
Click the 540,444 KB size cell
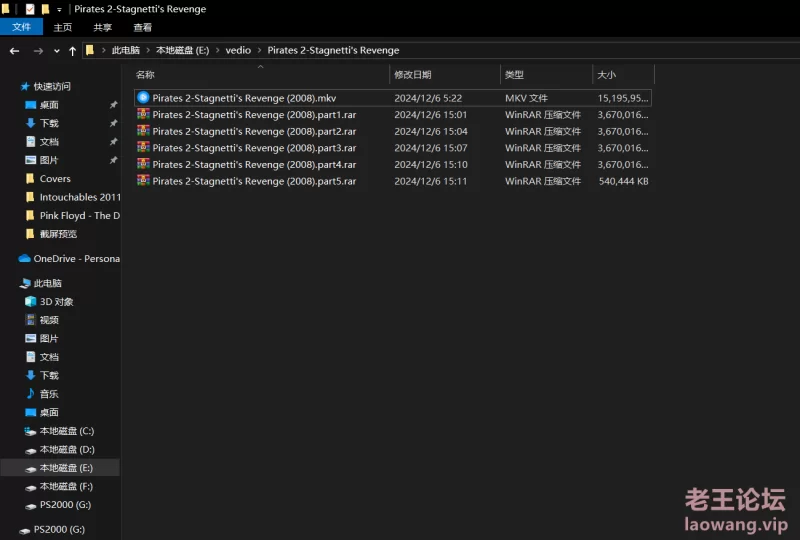623,181
